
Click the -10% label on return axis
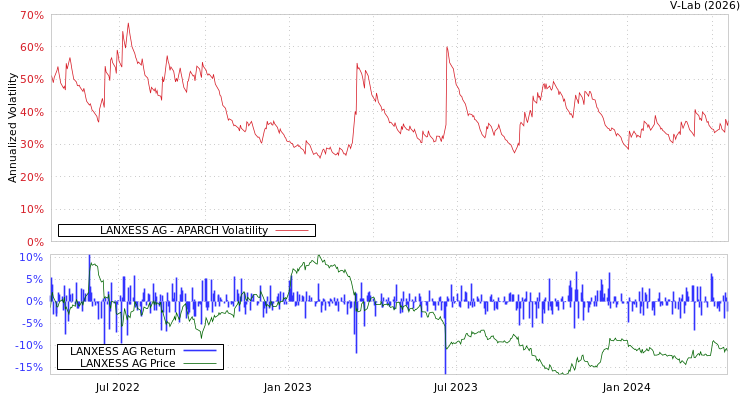[x=31, y=346]
